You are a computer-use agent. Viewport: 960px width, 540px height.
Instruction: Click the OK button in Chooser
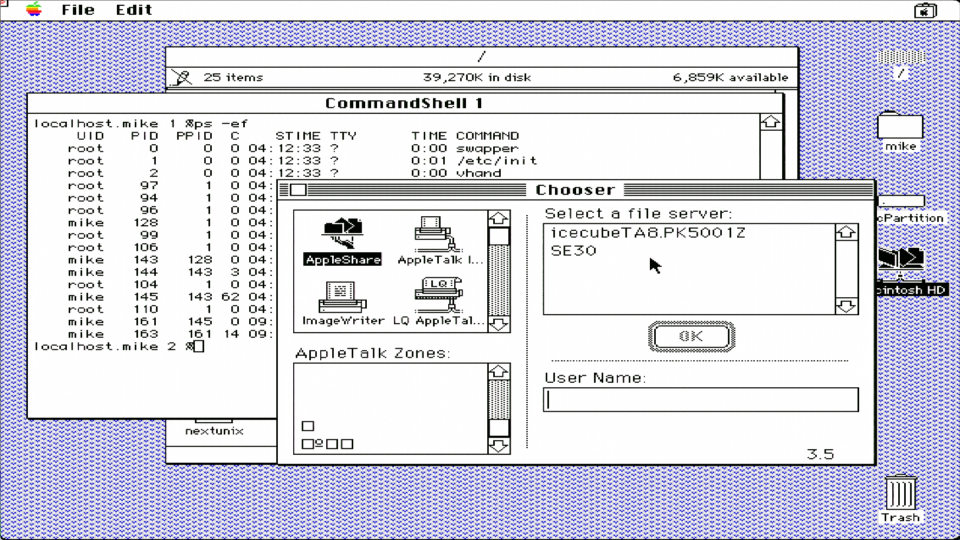point(691,336)
